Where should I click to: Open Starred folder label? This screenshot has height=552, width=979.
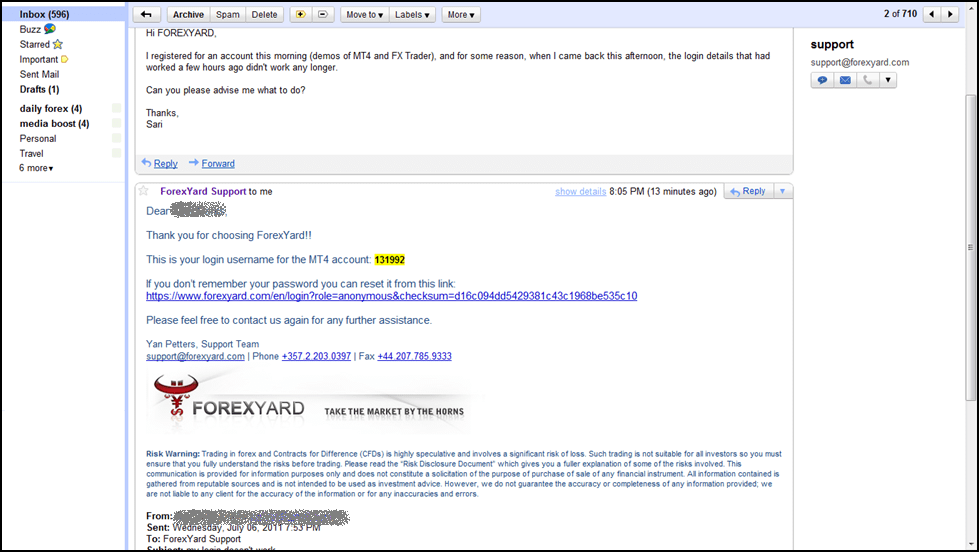(34, 44)
